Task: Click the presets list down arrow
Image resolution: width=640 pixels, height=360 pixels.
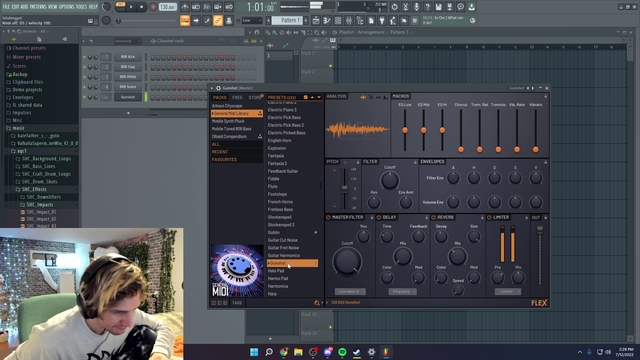Action: 319,97
